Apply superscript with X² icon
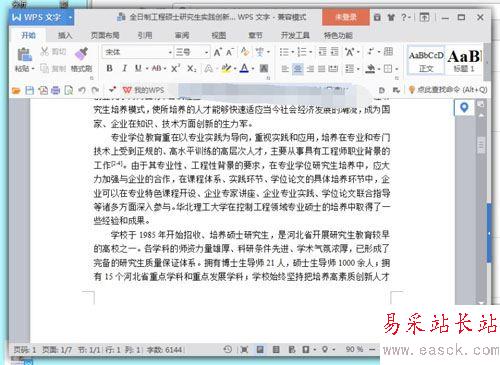The image size is (500, 365). (175, 69)
